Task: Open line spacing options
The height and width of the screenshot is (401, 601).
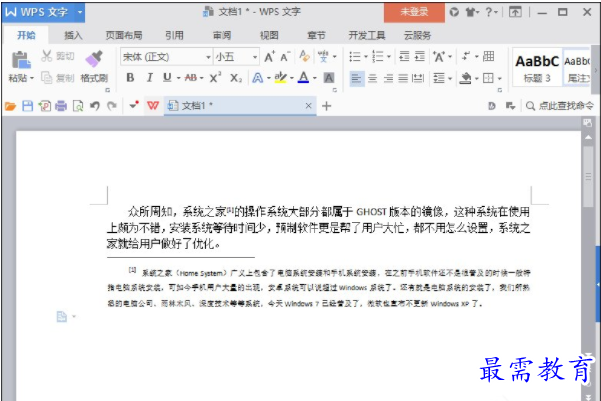Action: point(439,78)
